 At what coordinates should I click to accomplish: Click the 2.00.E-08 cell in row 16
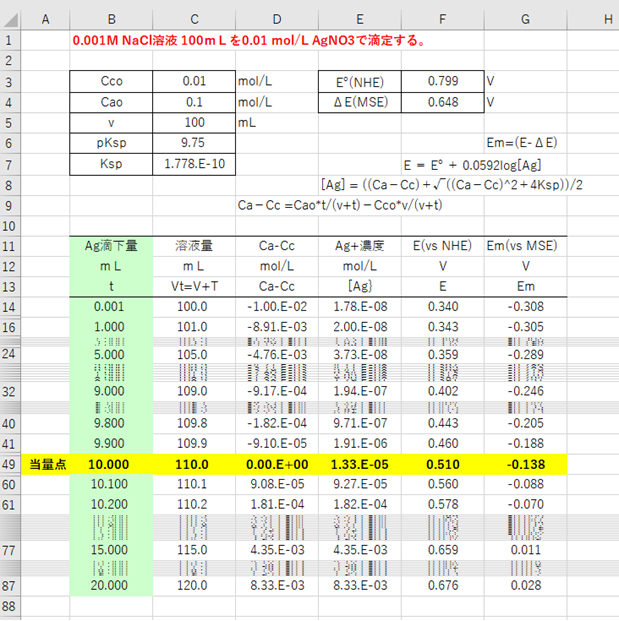pos(360,327)
